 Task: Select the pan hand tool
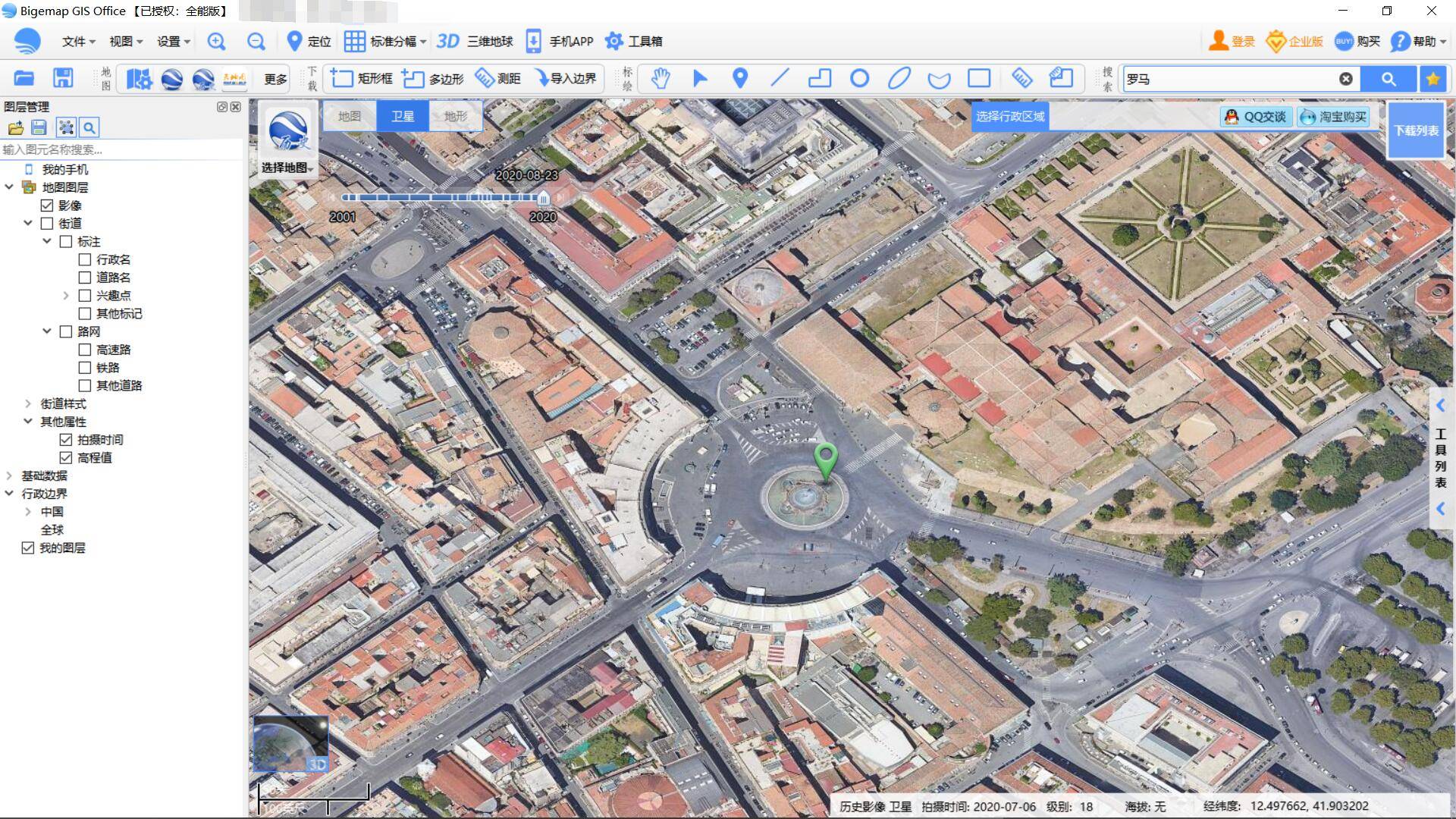pyautogui.click(x=661, y=78)
